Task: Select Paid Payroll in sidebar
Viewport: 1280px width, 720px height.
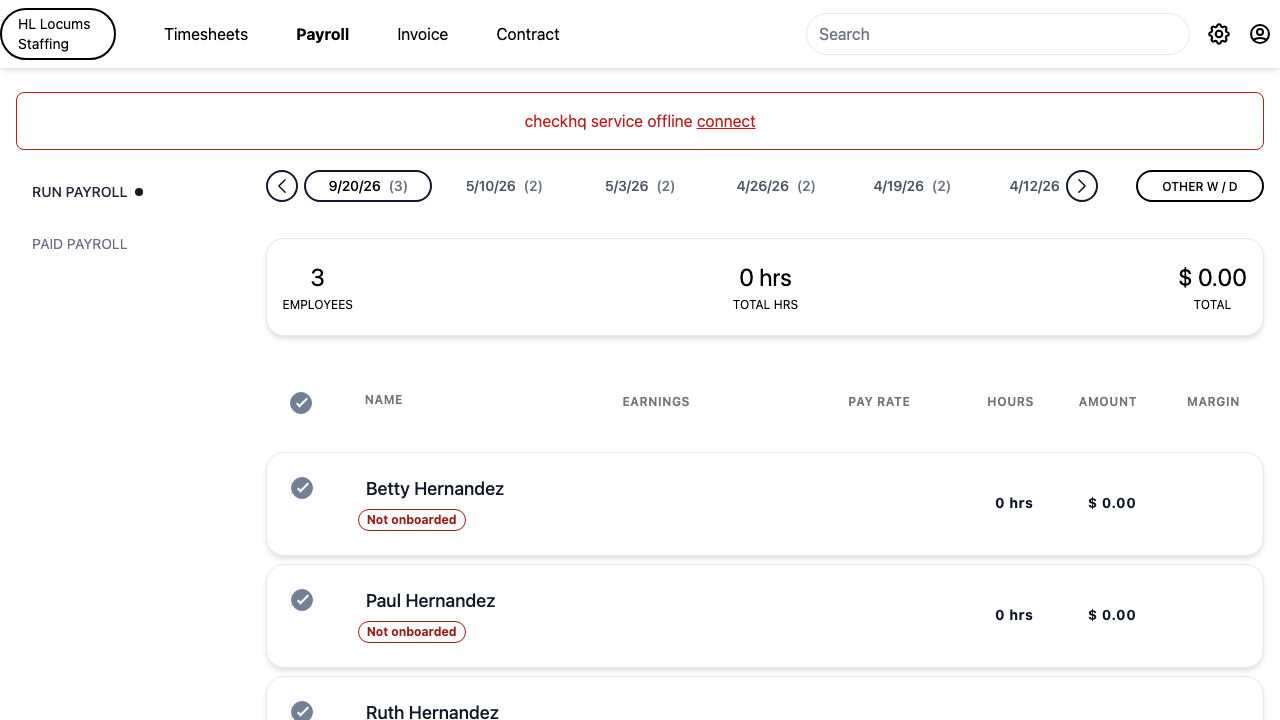Action: pyautogui.click(x=80, y=244)
